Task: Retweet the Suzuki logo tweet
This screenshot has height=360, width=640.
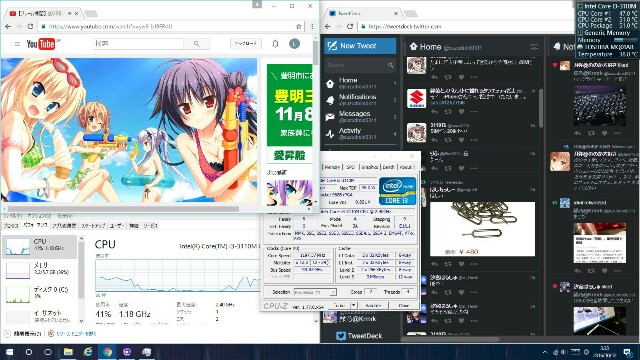Action: click(x=448, y=111)
